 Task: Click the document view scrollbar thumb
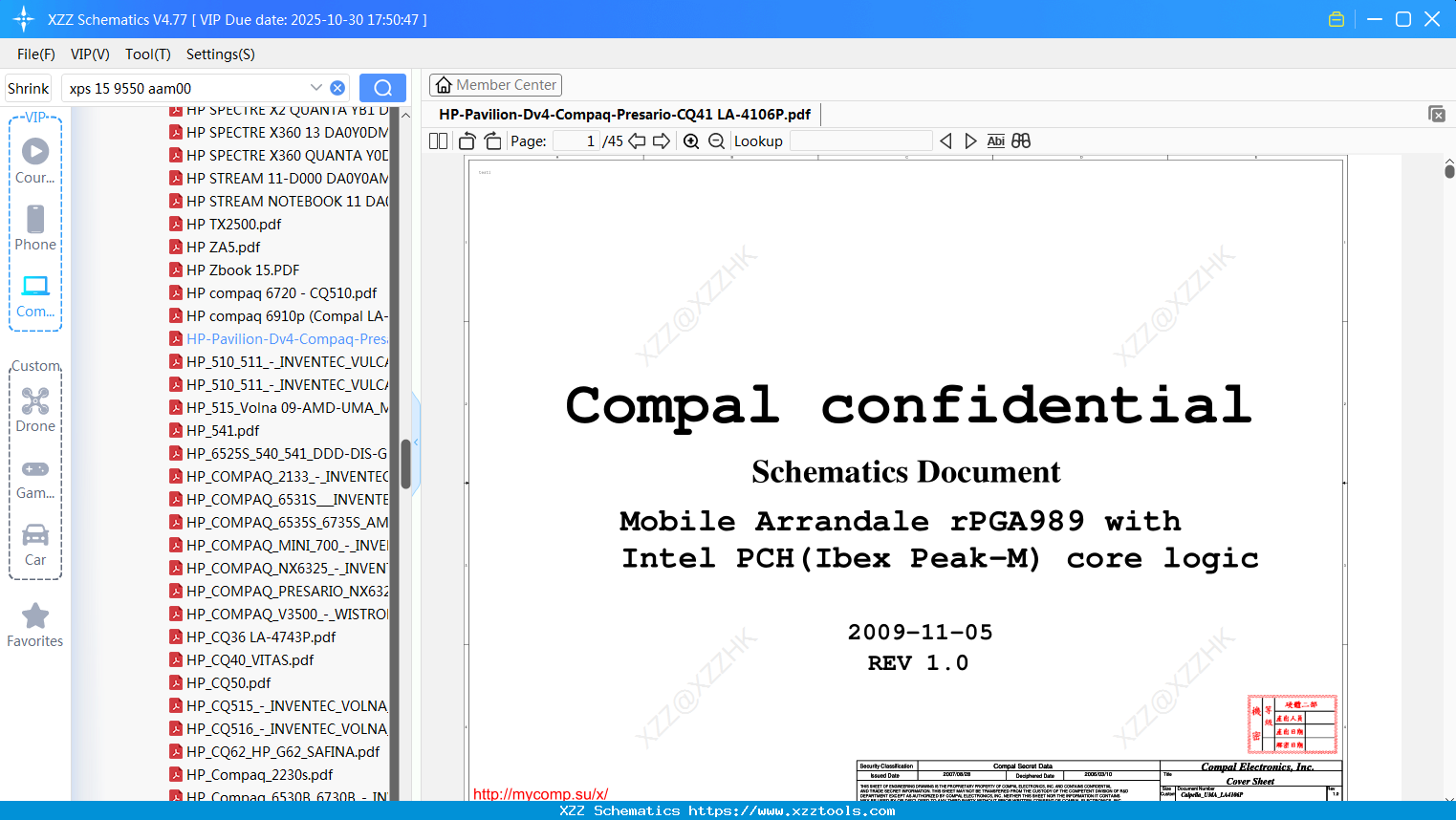pos(1449,171)
